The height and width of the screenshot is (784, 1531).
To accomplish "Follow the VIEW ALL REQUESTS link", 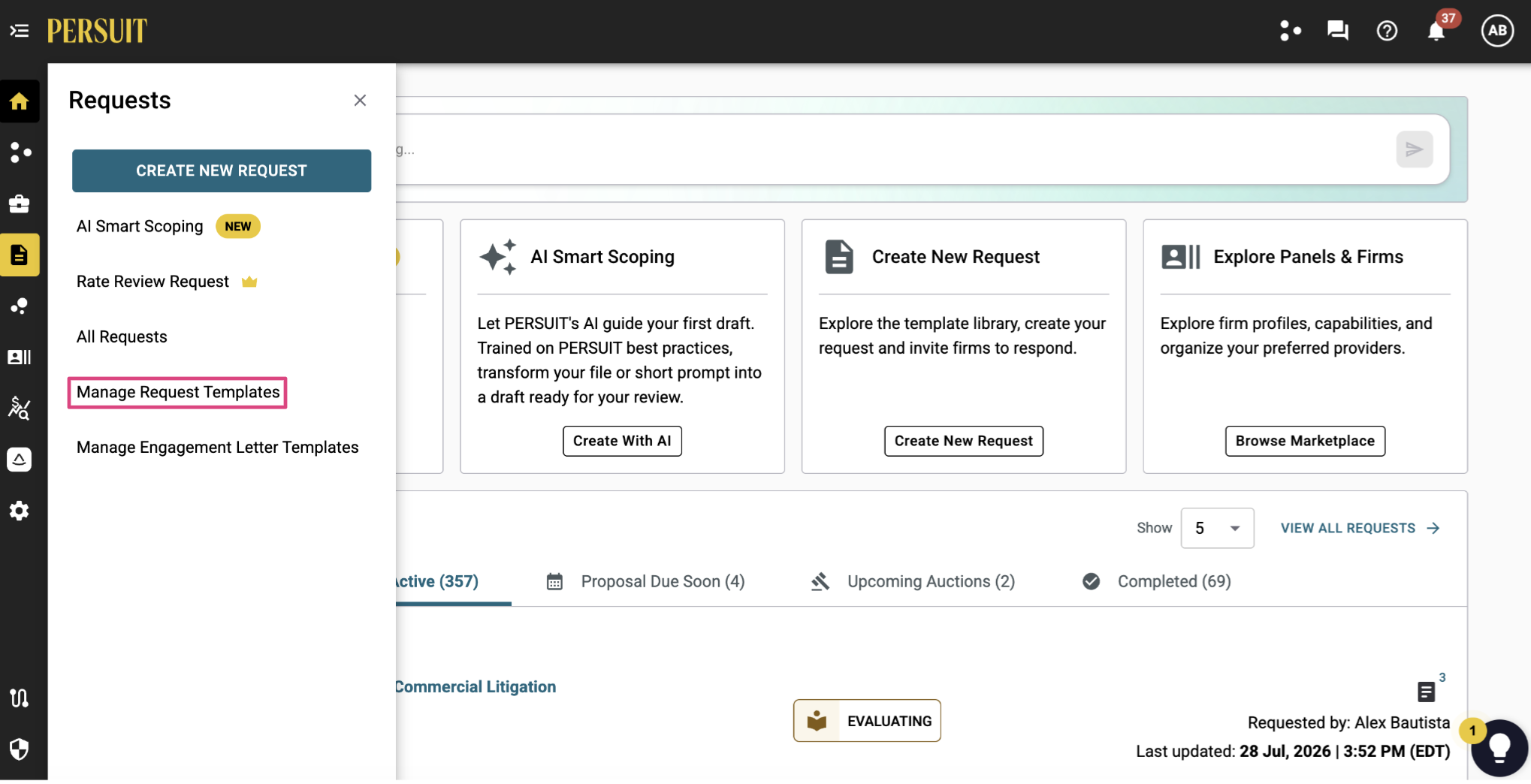I will tap(1360, 528).
